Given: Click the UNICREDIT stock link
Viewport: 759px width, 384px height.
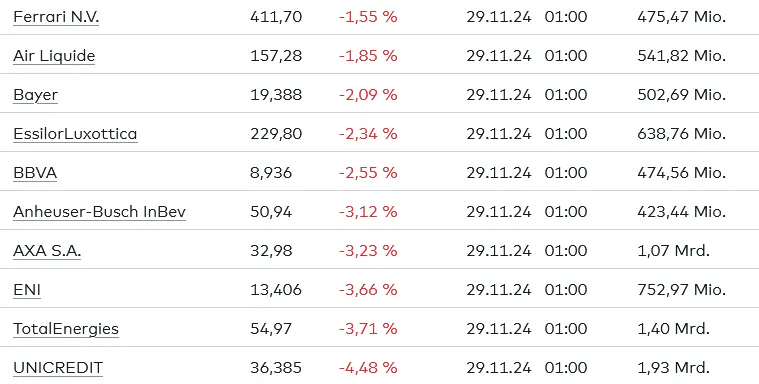Looking at the screenshot, I should tap(58, 368).
